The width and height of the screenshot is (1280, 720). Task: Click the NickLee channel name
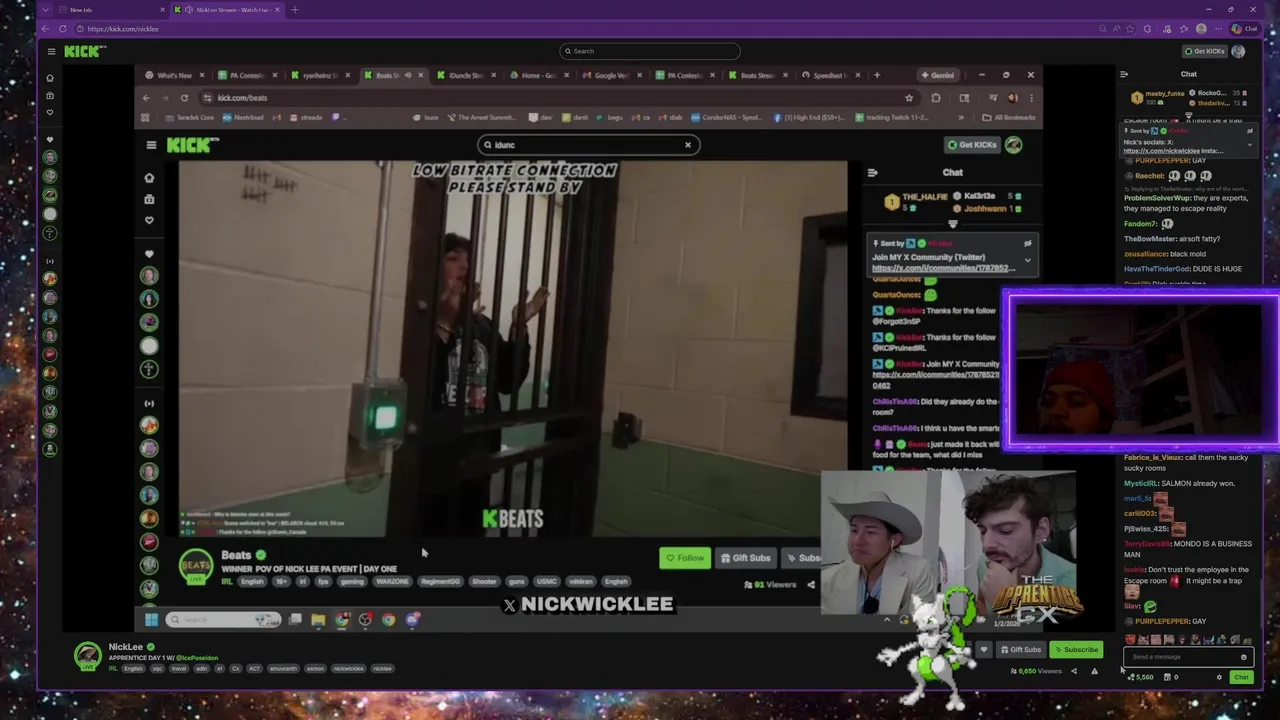126,647
